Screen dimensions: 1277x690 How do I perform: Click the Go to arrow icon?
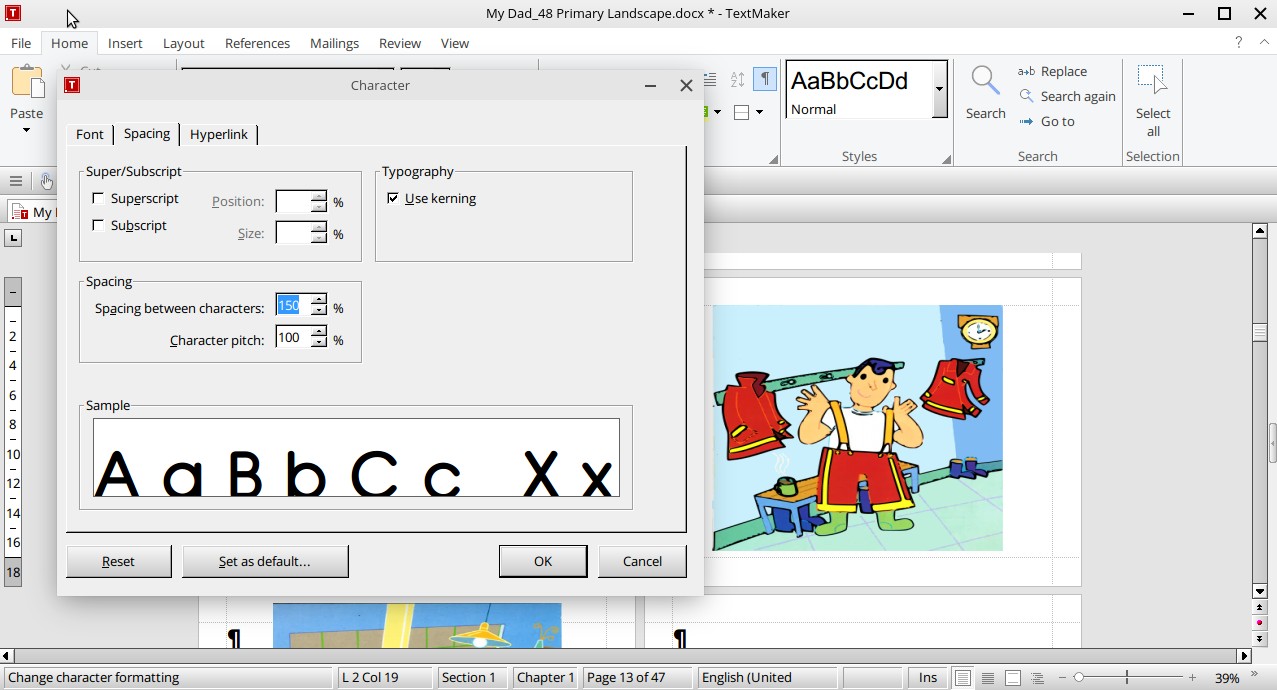(x=1026, y=122)
